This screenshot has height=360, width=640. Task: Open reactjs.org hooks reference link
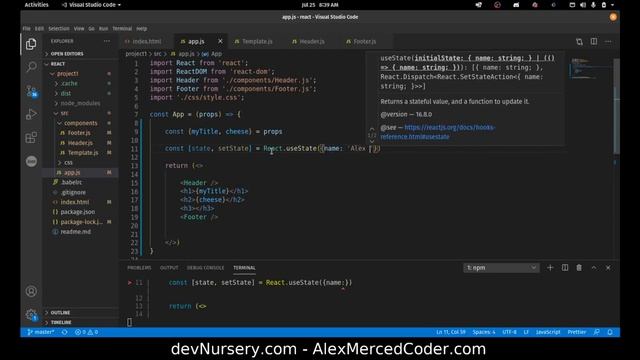[438, 132]
